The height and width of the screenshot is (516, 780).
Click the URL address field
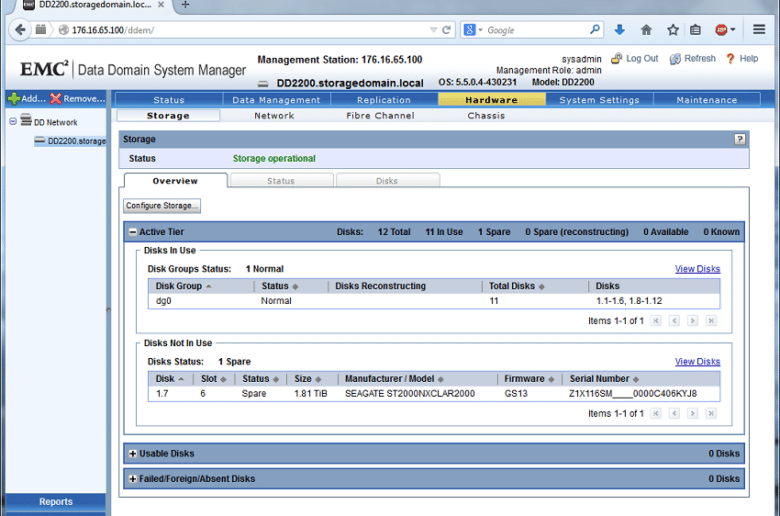pyautogui.click(x=249, y=30)
